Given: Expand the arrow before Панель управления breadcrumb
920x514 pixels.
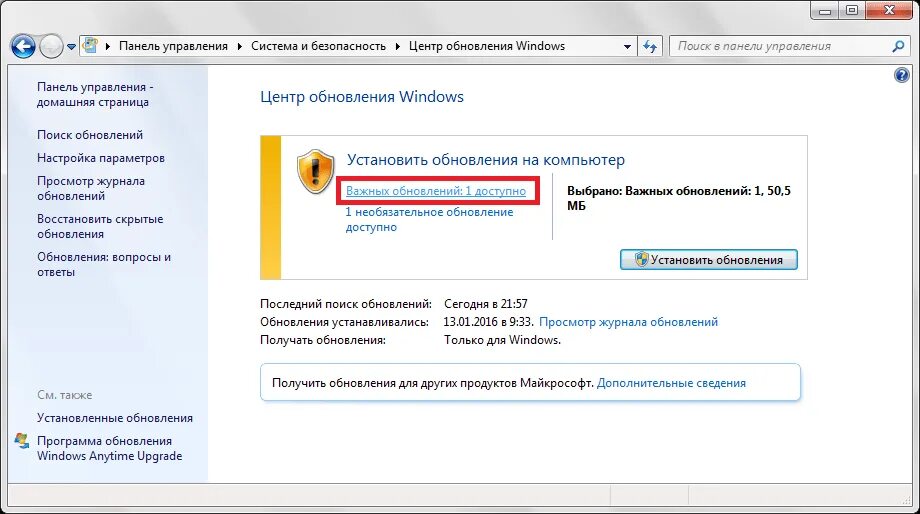Looking at the screenshot, I should [107, 46].
